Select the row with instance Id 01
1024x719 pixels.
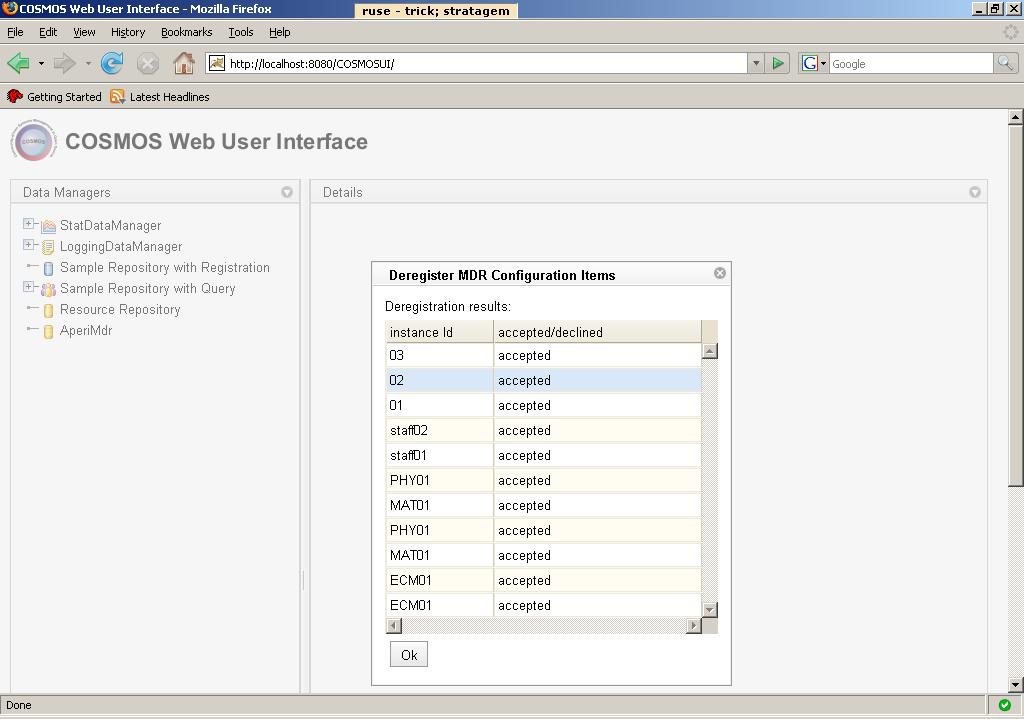[543, 405]
